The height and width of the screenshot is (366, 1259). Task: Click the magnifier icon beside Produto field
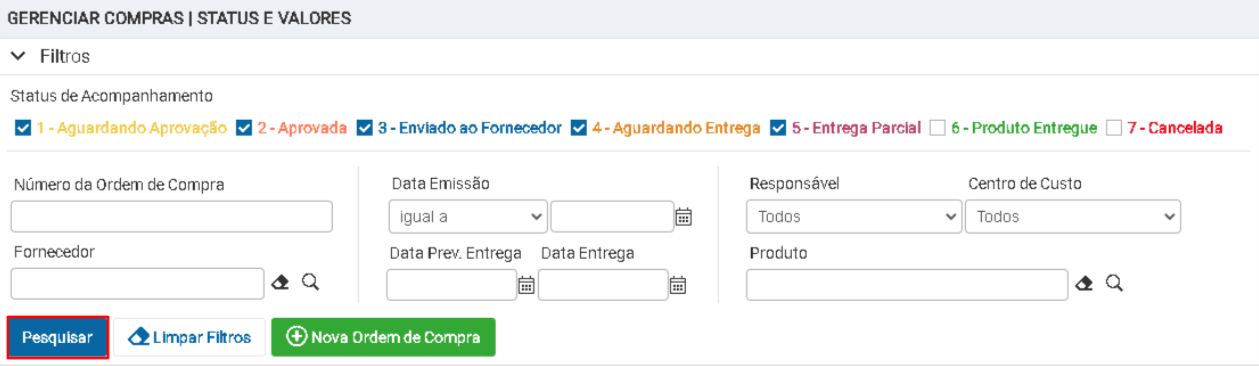(x=1113, y=284)
